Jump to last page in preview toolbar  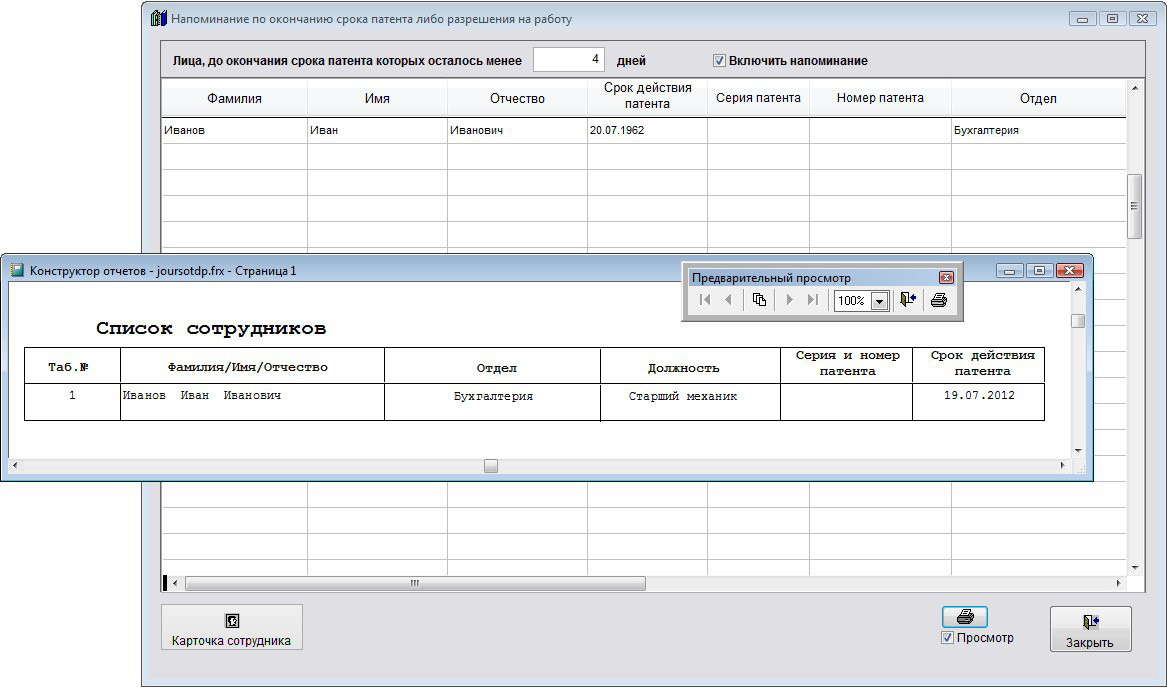point(813,300)
